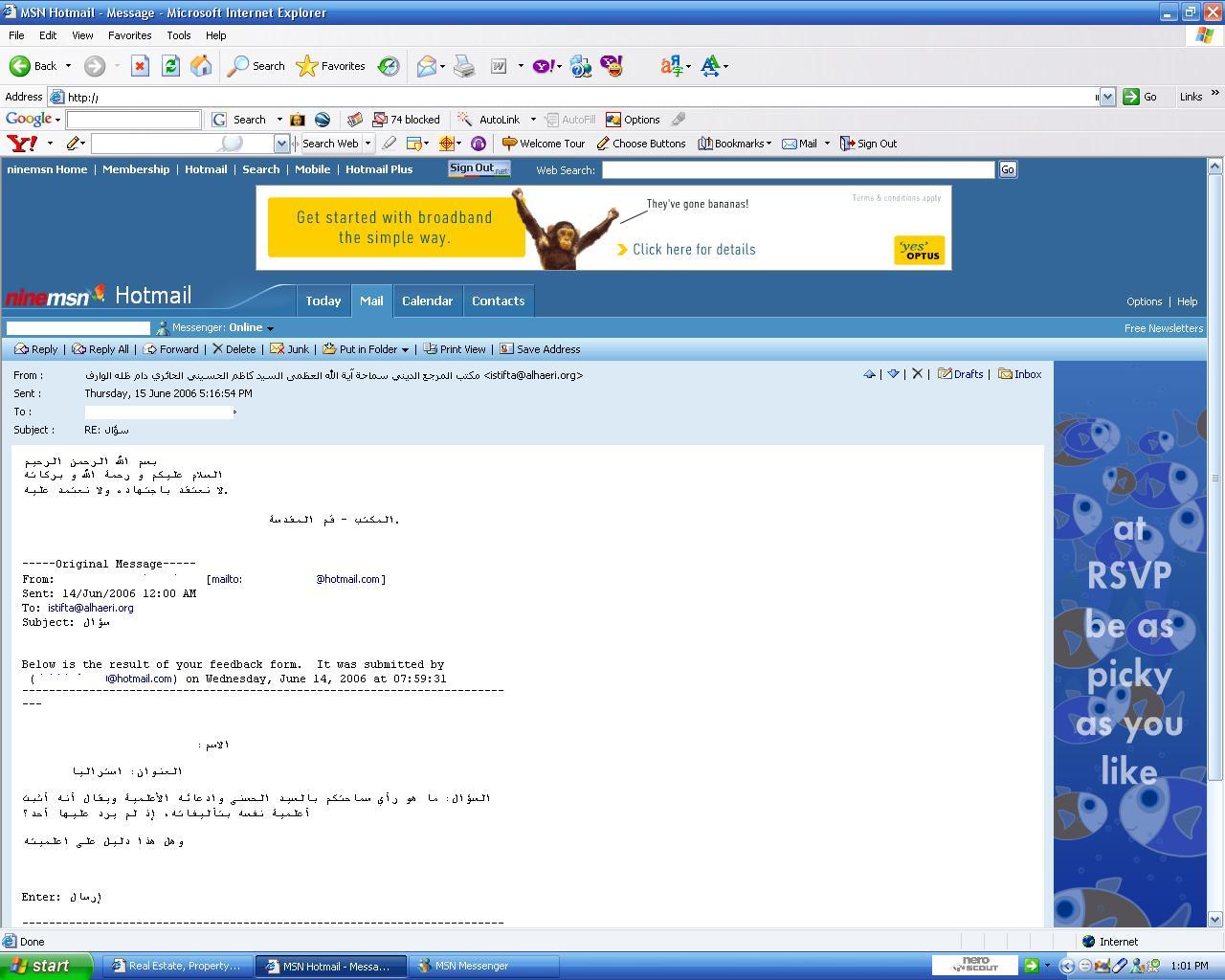Image resolution: width=1225 pixels, height=980 pixels.
Task: Click the Refresh page icon
Action: point(170,66)
